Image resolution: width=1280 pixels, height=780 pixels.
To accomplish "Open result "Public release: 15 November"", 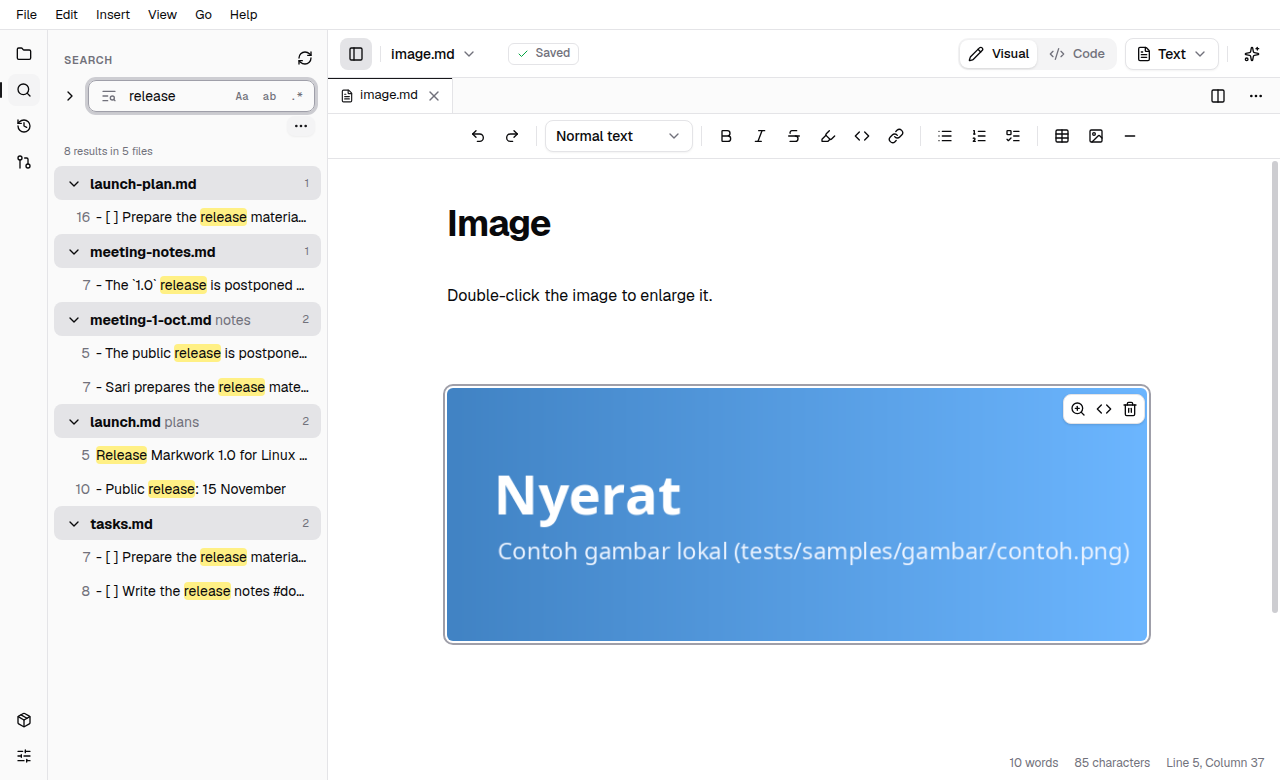I will click(x=188, y=489).
